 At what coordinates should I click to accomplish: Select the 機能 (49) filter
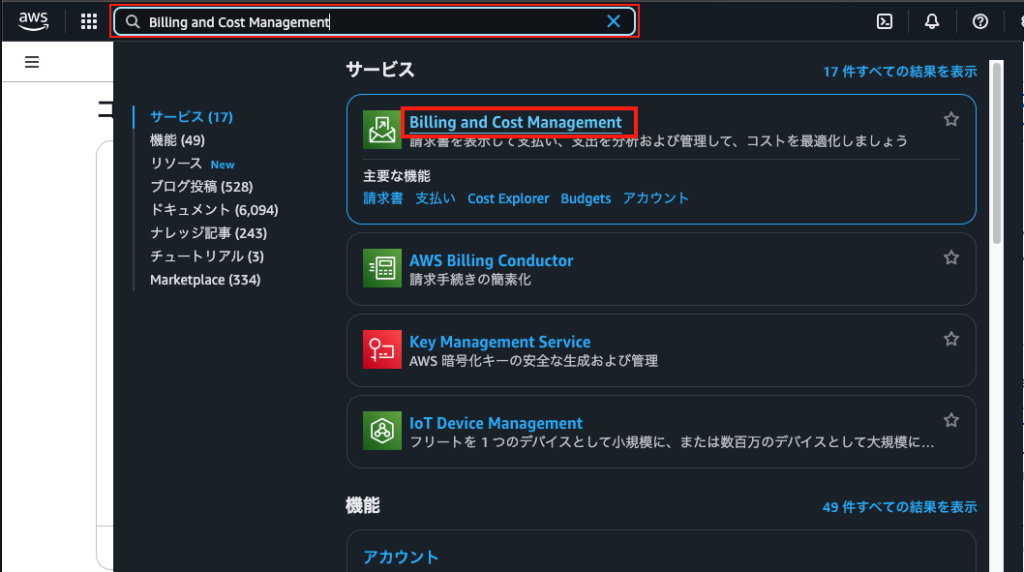coord(178,140)
